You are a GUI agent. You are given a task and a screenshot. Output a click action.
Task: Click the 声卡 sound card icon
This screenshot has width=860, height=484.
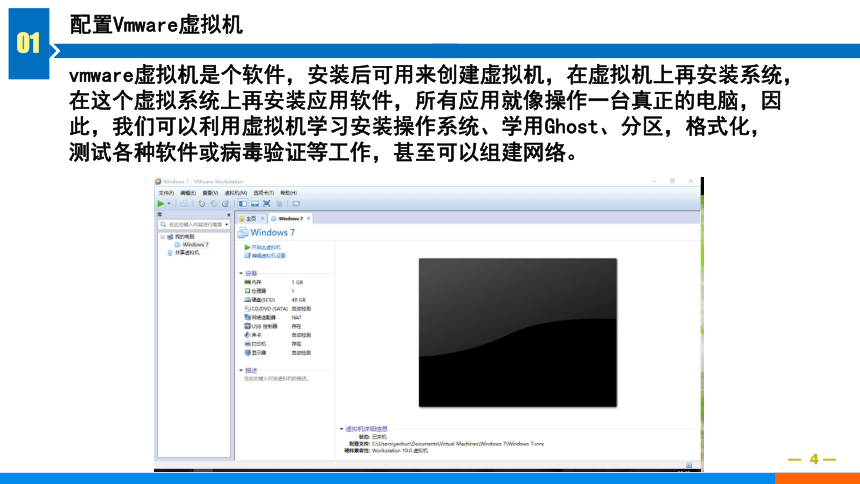247,335
